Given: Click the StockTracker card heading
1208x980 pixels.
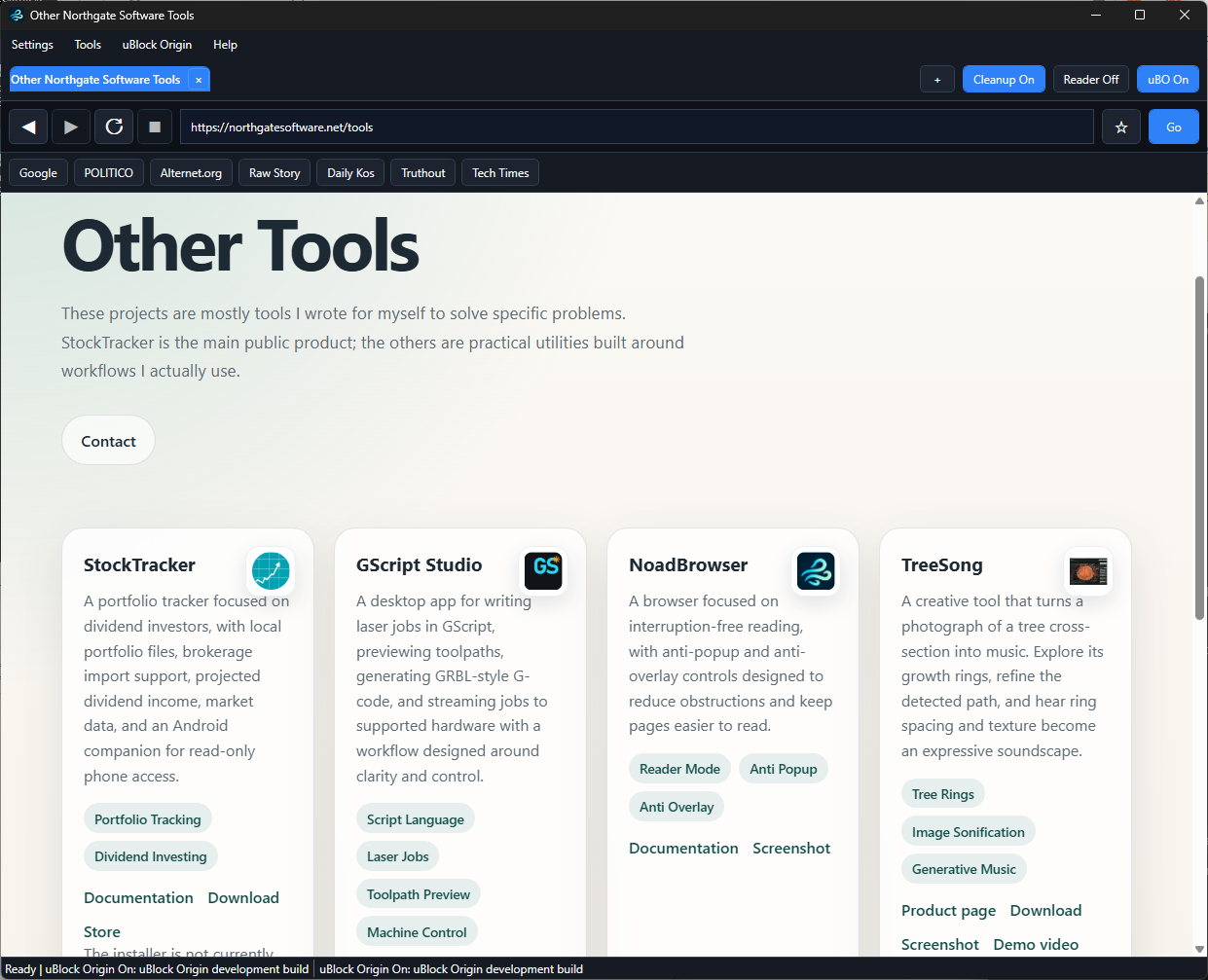Looking at the screenshot, I should [x=139, y=564].
